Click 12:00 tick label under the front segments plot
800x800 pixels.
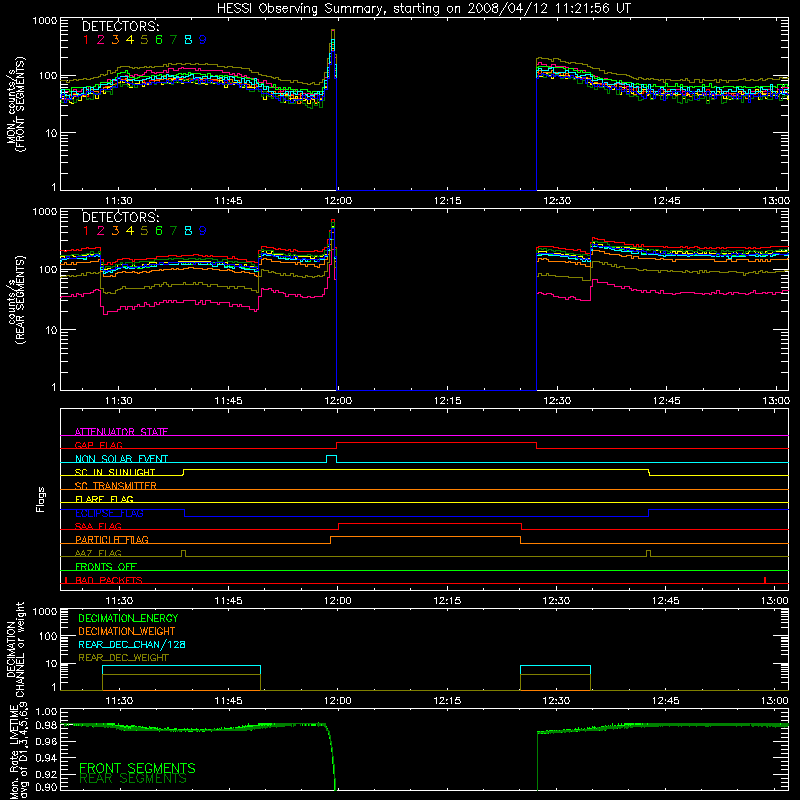point(338,201)
